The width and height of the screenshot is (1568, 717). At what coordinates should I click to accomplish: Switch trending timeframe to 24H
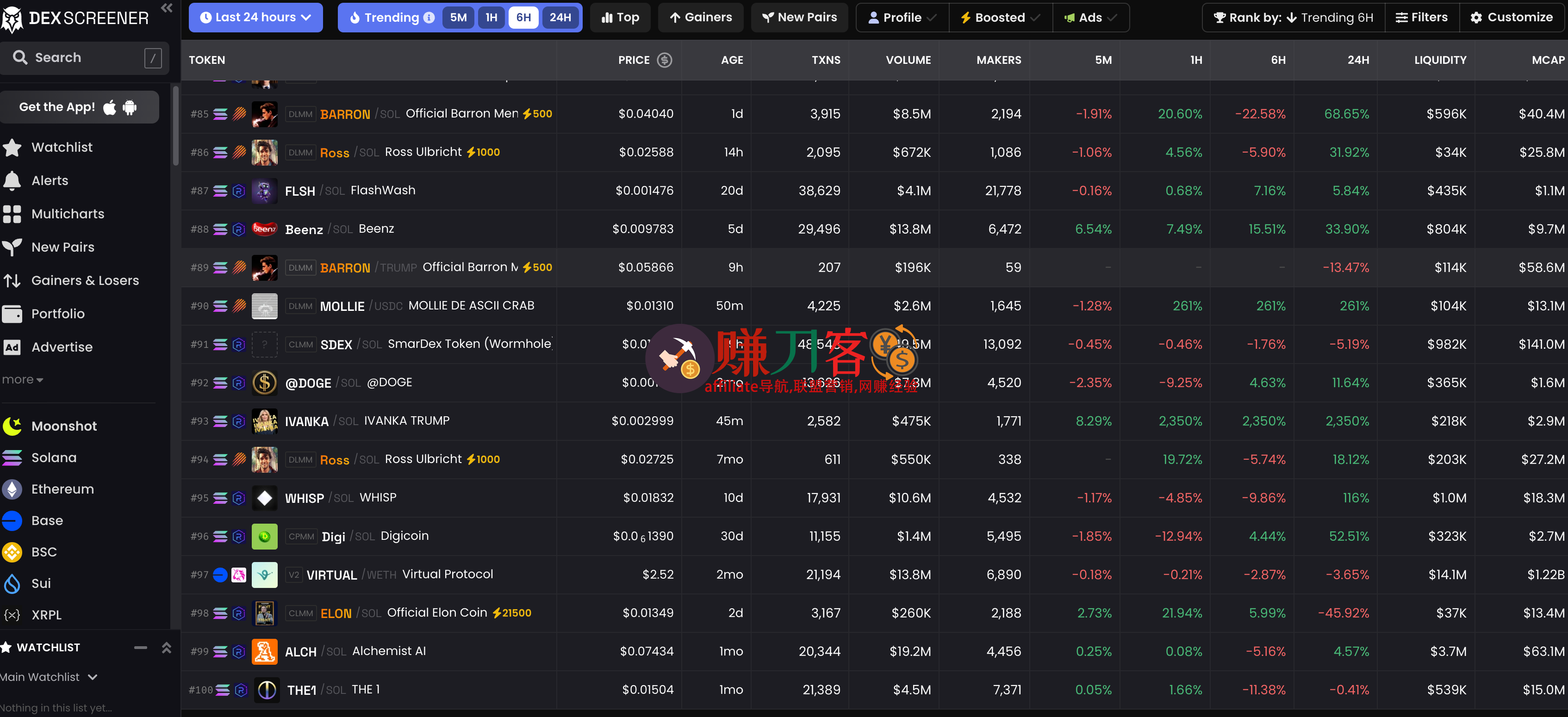click(560, 18)
